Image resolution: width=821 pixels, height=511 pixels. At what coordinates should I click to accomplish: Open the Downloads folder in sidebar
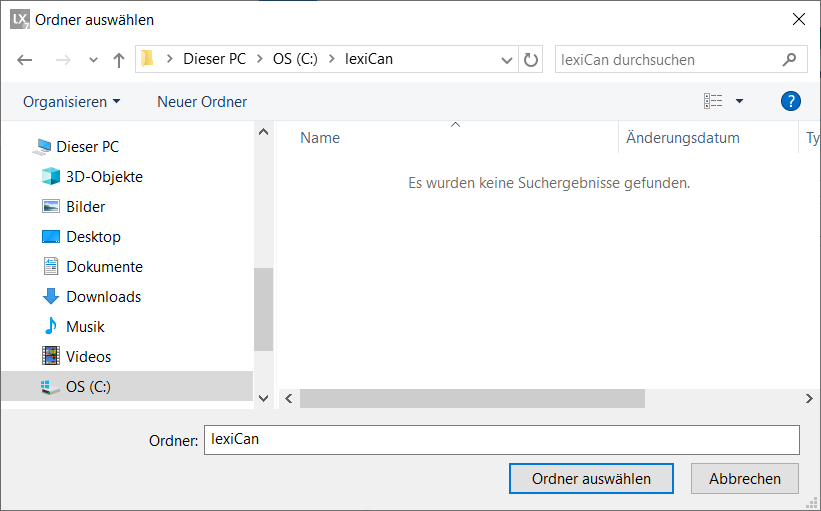coord(103,297)
